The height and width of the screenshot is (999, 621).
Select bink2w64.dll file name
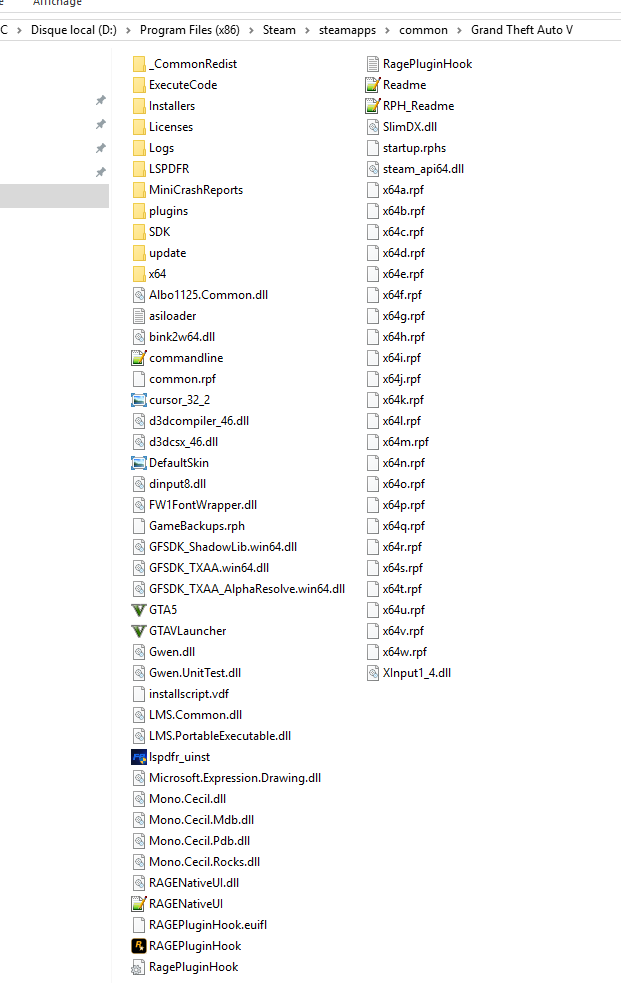pos(182,337)
